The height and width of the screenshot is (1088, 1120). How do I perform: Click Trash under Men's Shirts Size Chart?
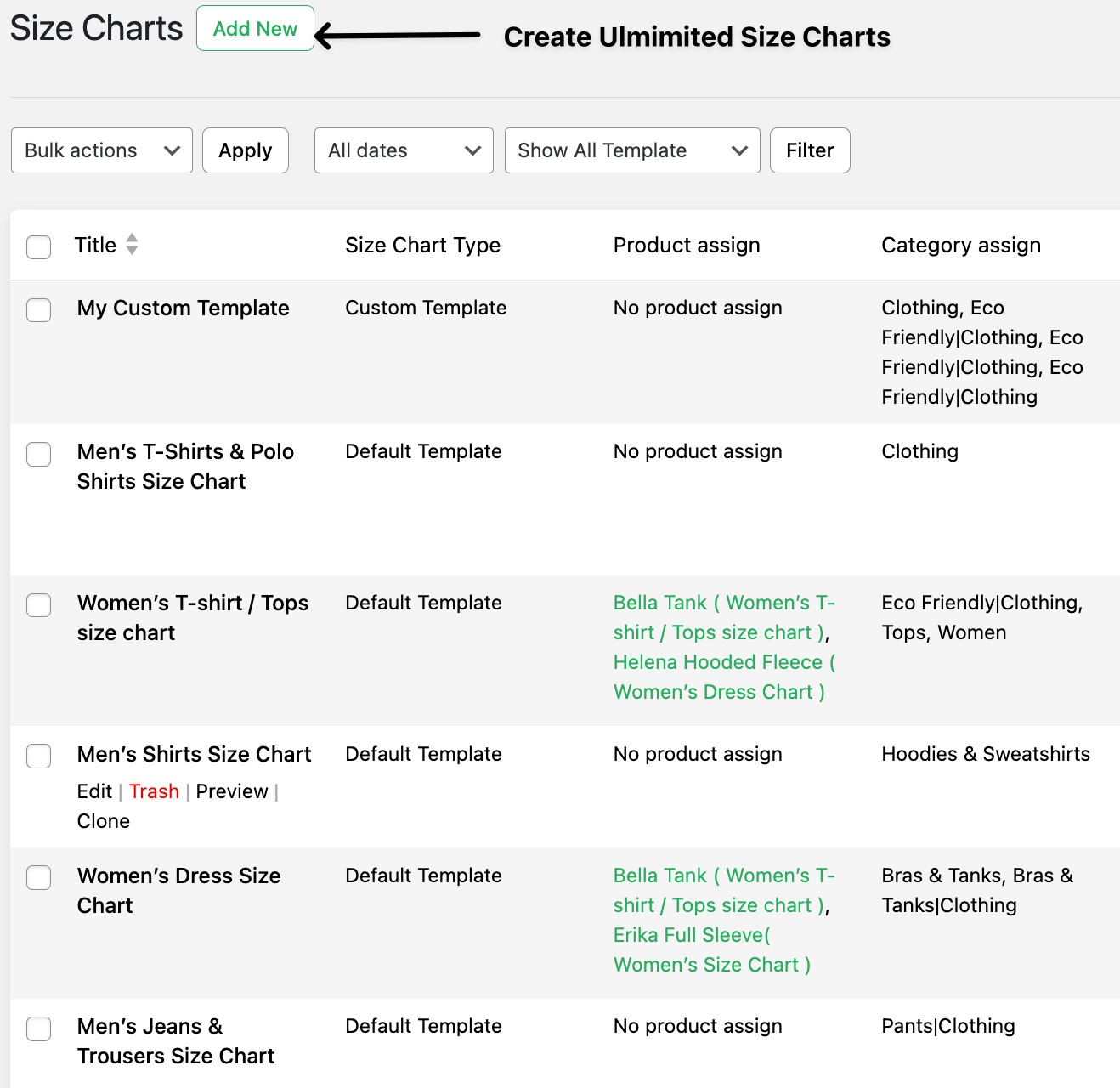tap(154, 791)
